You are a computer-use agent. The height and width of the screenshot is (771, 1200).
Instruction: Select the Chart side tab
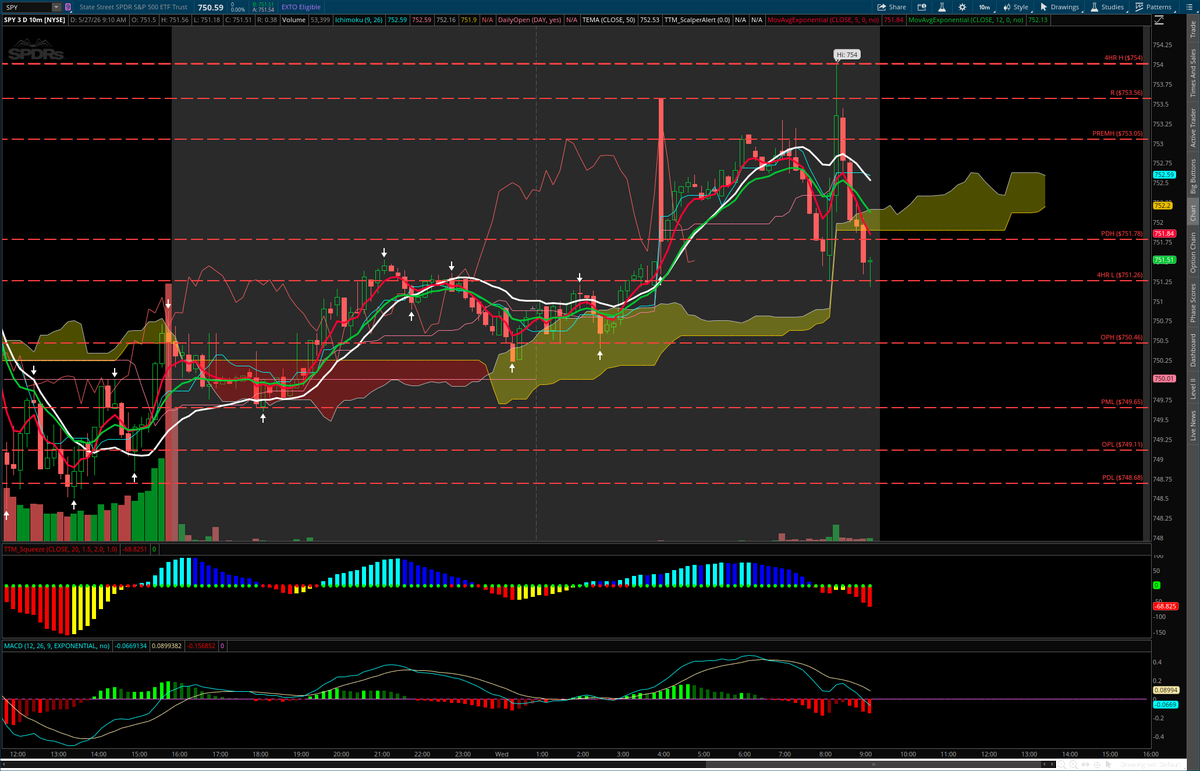(x=1191, y=211)
